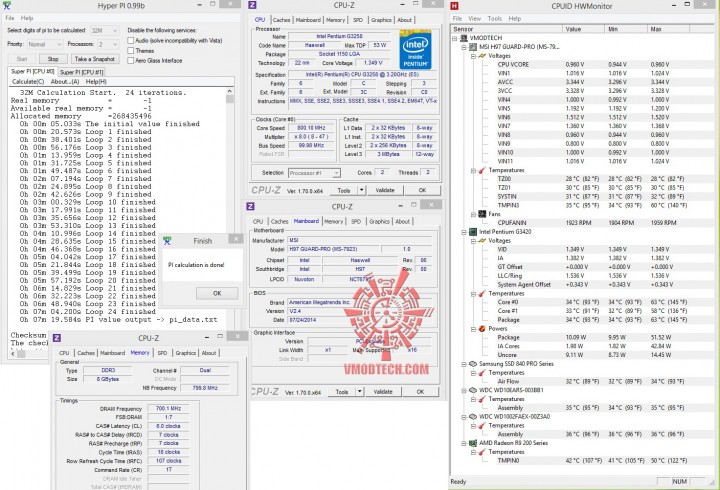Viewport: 720px width, 490px height.
Task: Collapse the AMD Radeon R9 200 Series node
Action: pos(464,443)
